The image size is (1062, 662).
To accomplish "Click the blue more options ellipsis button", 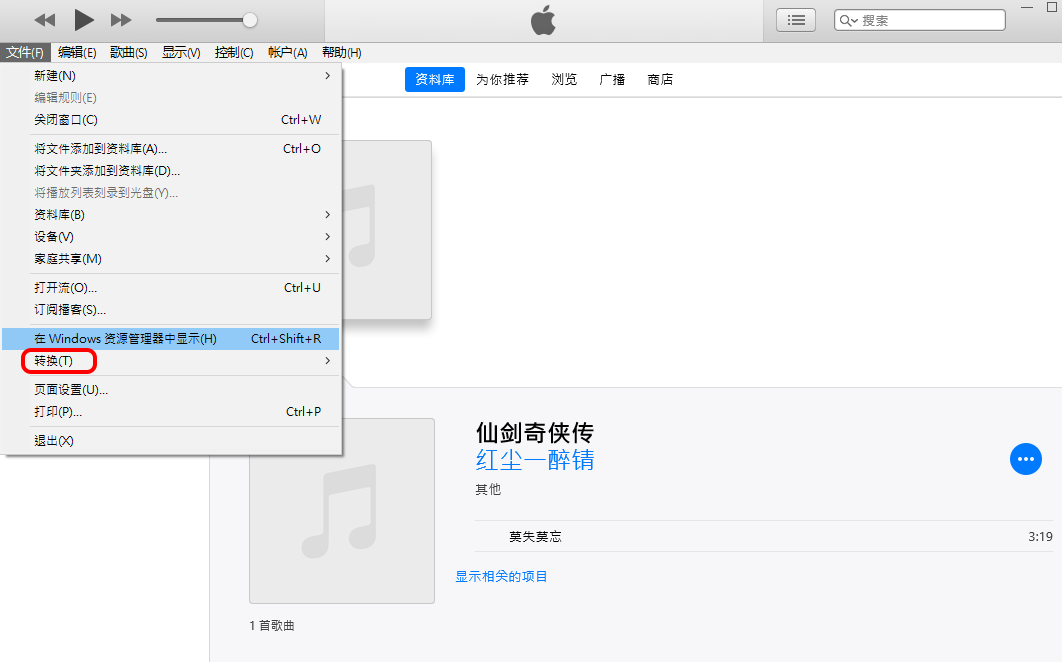I will click(1025, 459).
